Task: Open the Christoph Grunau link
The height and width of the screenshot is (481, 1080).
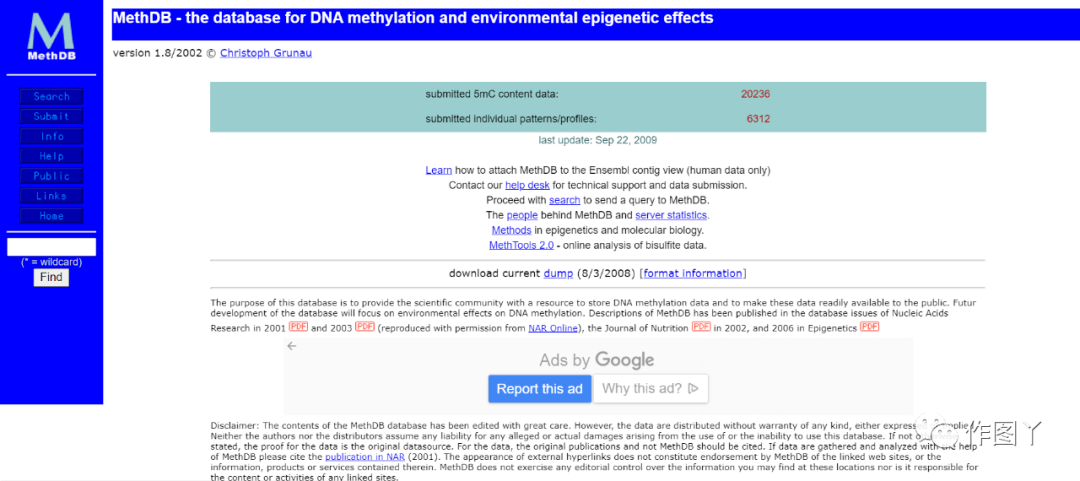Action: pyautogui.click(x=265, y=53)
